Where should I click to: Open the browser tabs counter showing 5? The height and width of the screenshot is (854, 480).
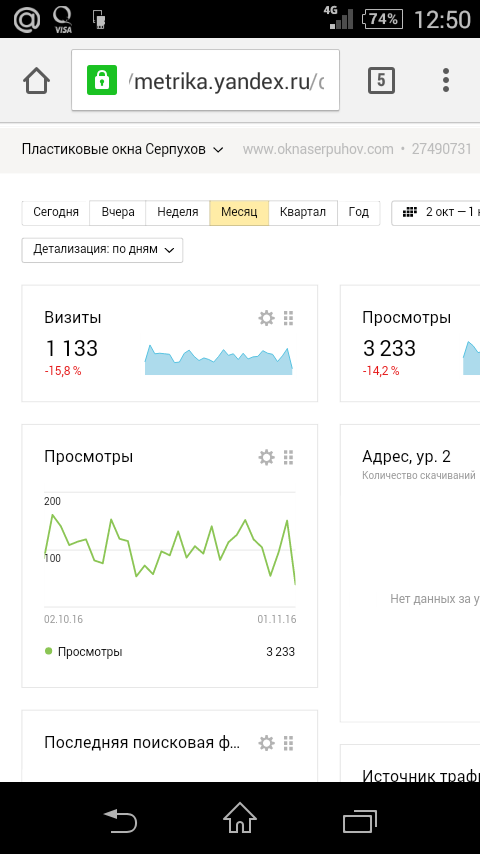tap(381, 81)
